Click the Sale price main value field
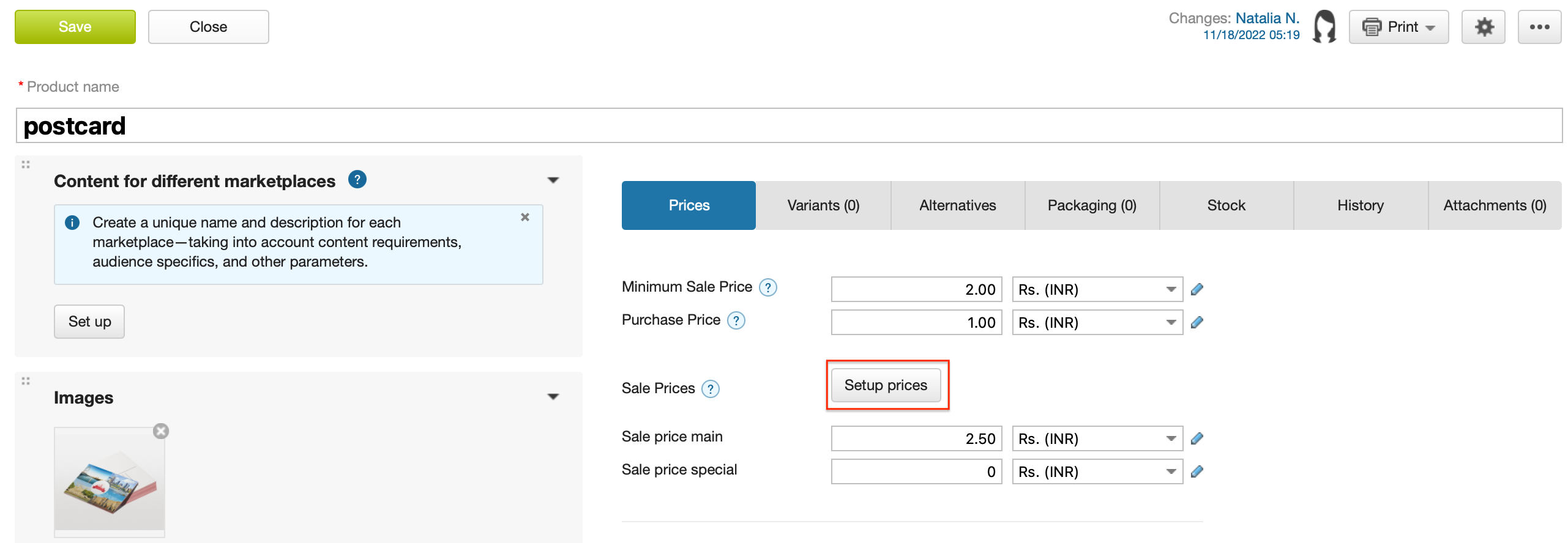The height and width of the screenshot is (543, 1568). coord(916,438)
